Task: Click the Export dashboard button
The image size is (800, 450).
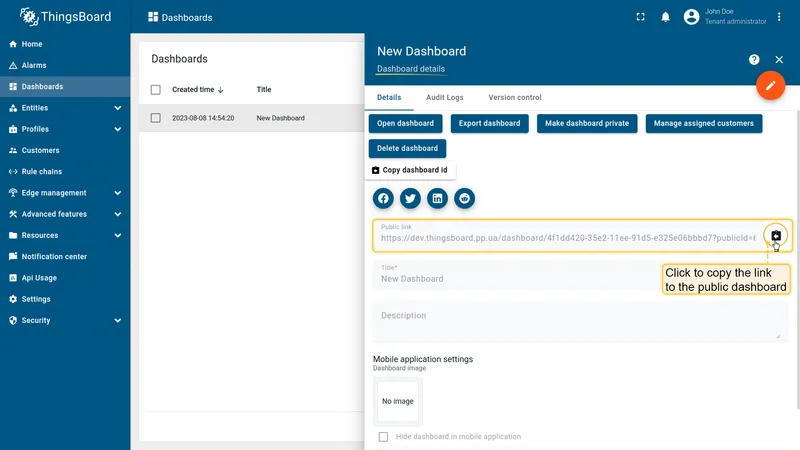Action: 489,123
